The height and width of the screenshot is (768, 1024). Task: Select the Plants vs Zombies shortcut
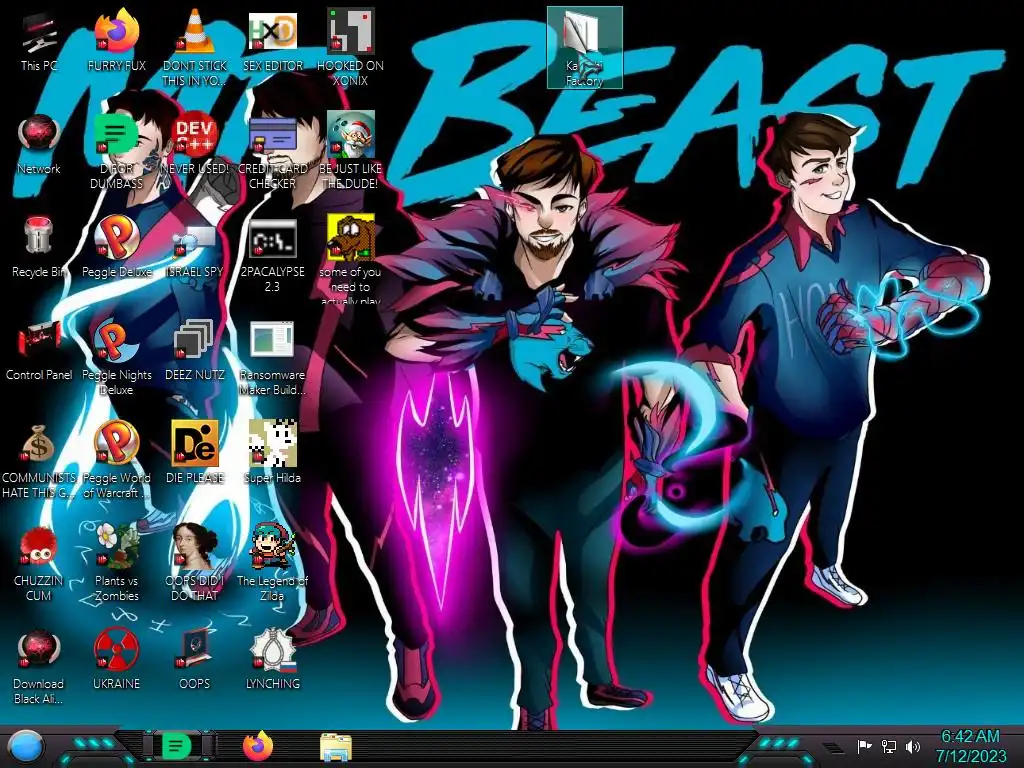[x=116, y=563]
